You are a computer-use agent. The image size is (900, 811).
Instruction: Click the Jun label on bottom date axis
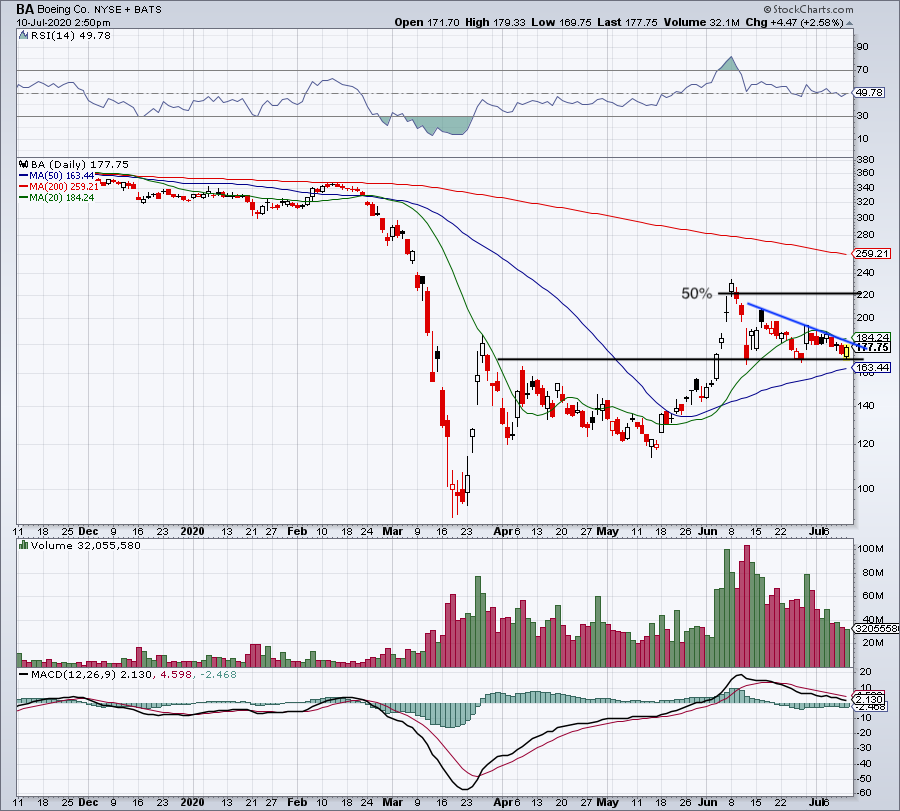pyautogui.click(x=708, y=802)
